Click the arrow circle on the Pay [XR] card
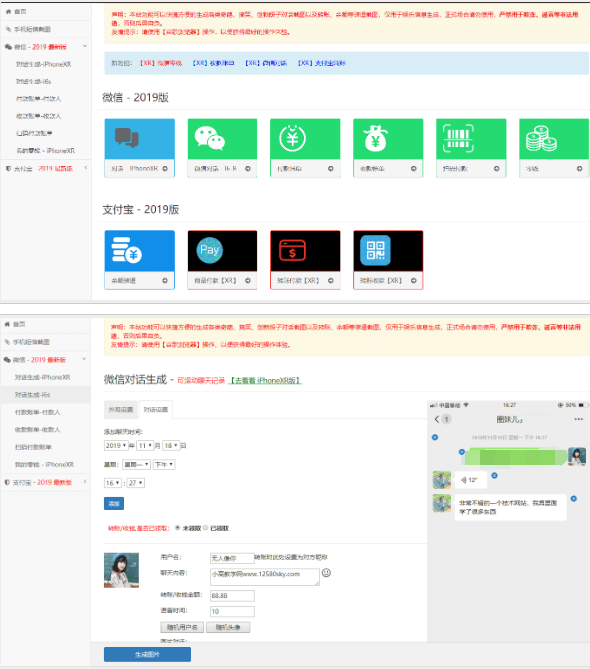Image resolution: width=590 pixels, height=669 pixels. pyautogui.click(x=247, y=280)
